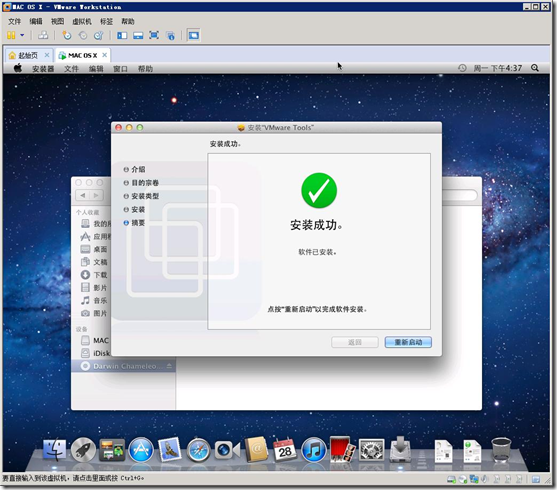Open Spotlight search magnifier icon
The height and width of the screenshot is (490, 557).
pyautogui.click(x=535, y=68)
